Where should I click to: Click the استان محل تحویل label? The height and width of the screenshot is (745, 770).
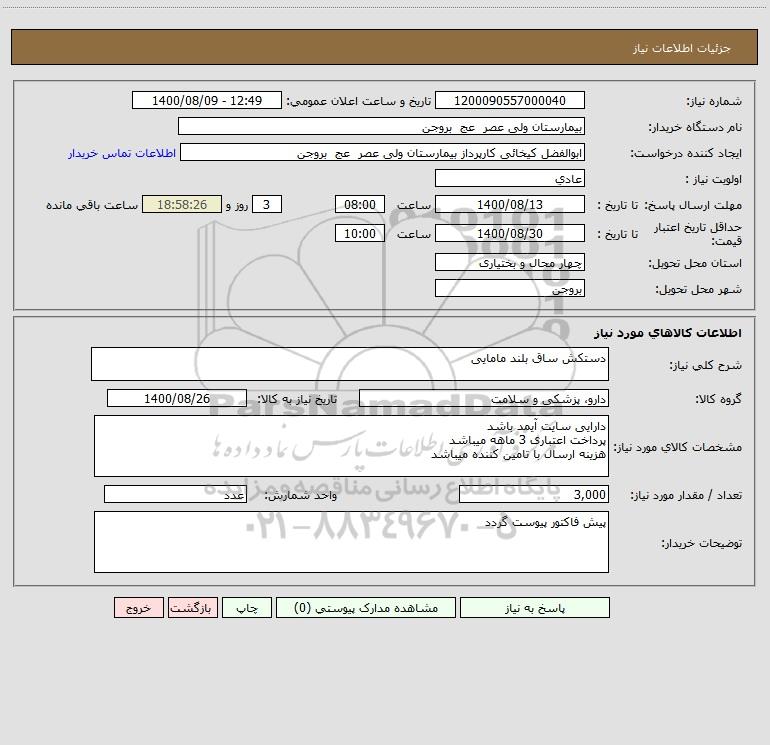click(x=695, y=264)
